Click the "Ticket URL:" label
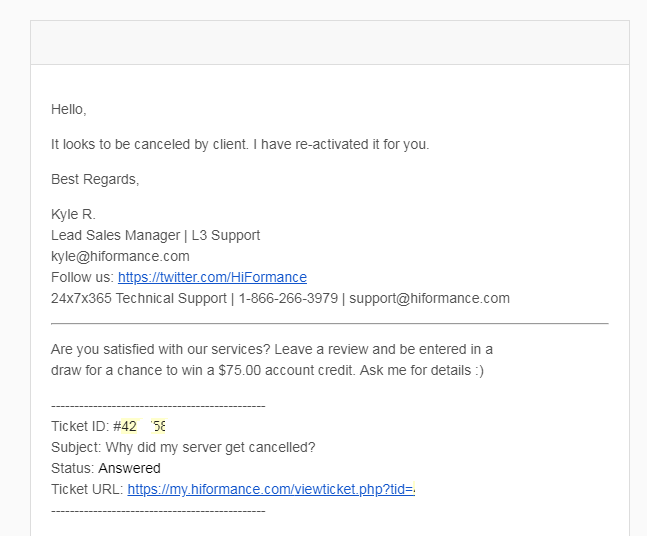This screenshot has width=647, height=536. tap(87, 489)
